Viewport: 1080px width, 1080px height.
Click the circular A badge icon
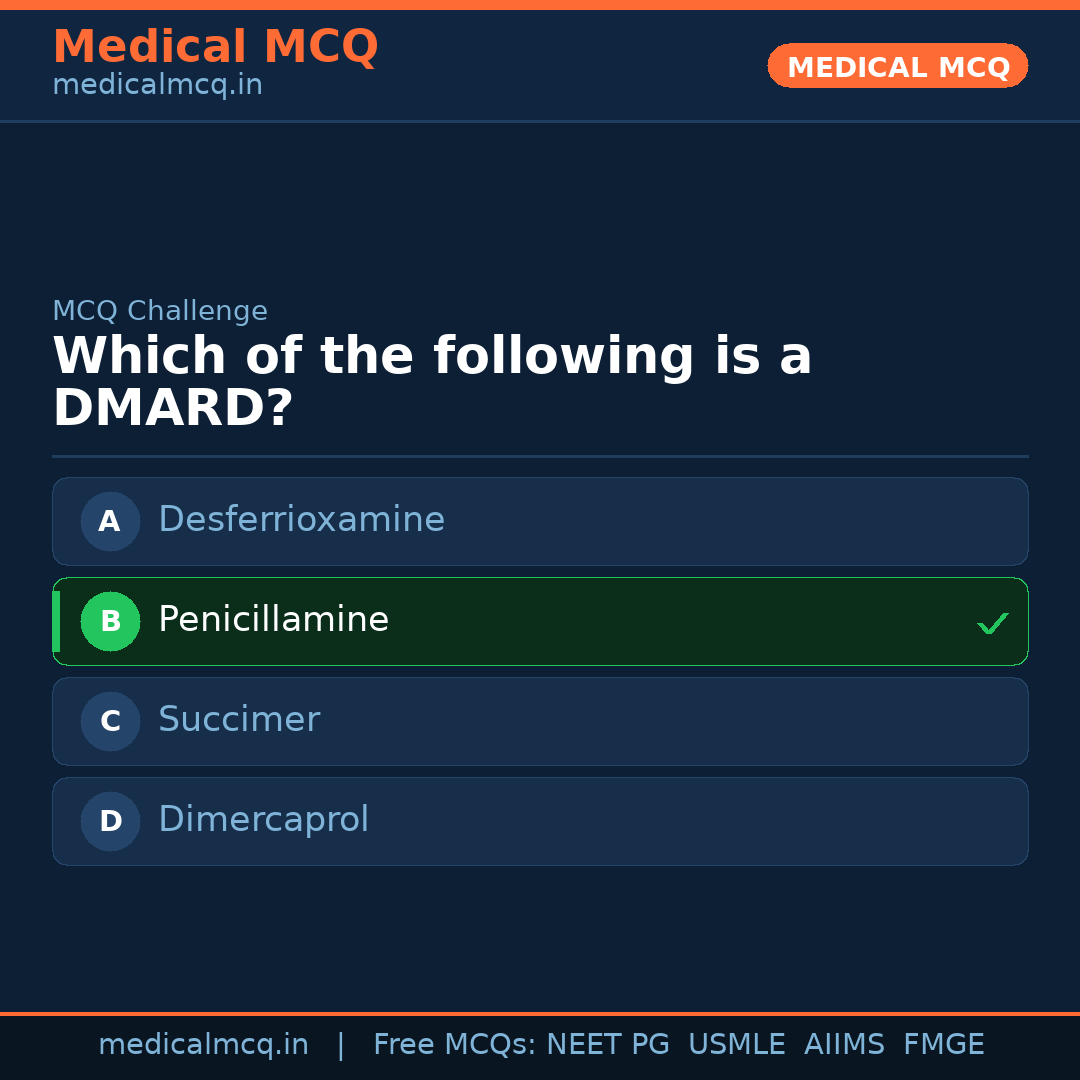[x=110, y=521]
